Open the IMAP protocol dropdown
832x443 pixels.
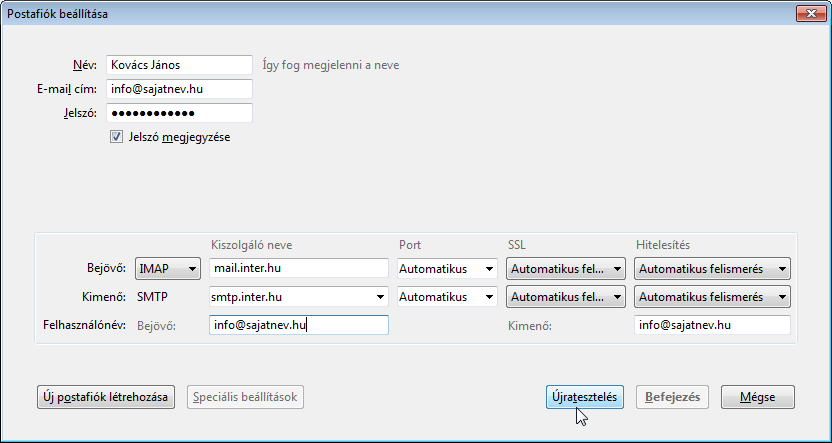click(x=168, y=269)
